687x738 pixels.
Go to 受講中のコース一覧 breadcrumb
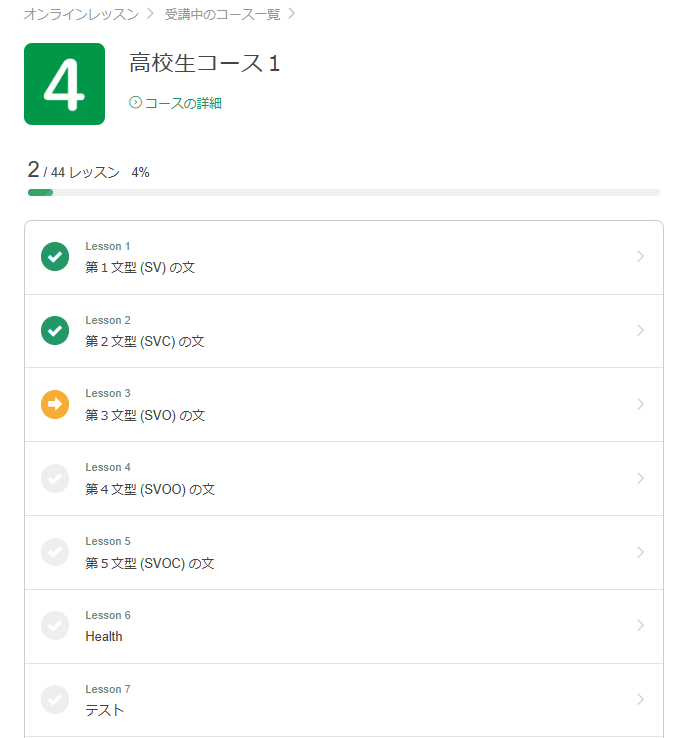pos(222,14)
